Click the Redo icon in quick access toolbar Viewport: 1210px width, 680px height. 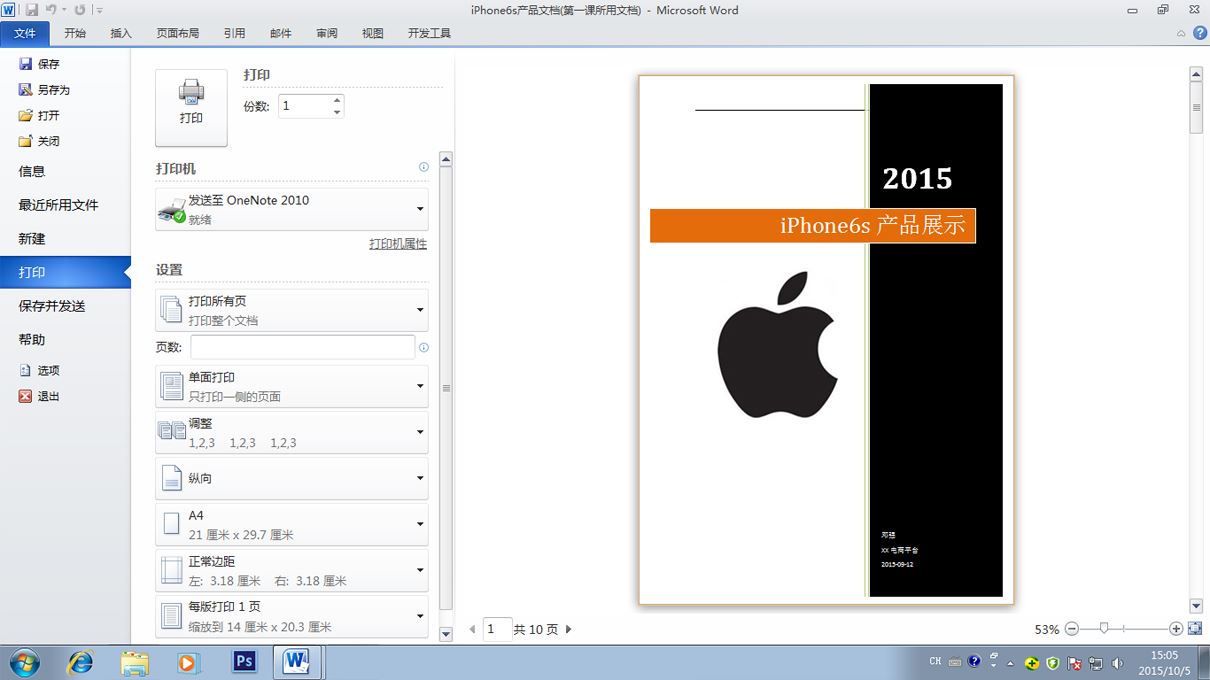pos(79,10)
